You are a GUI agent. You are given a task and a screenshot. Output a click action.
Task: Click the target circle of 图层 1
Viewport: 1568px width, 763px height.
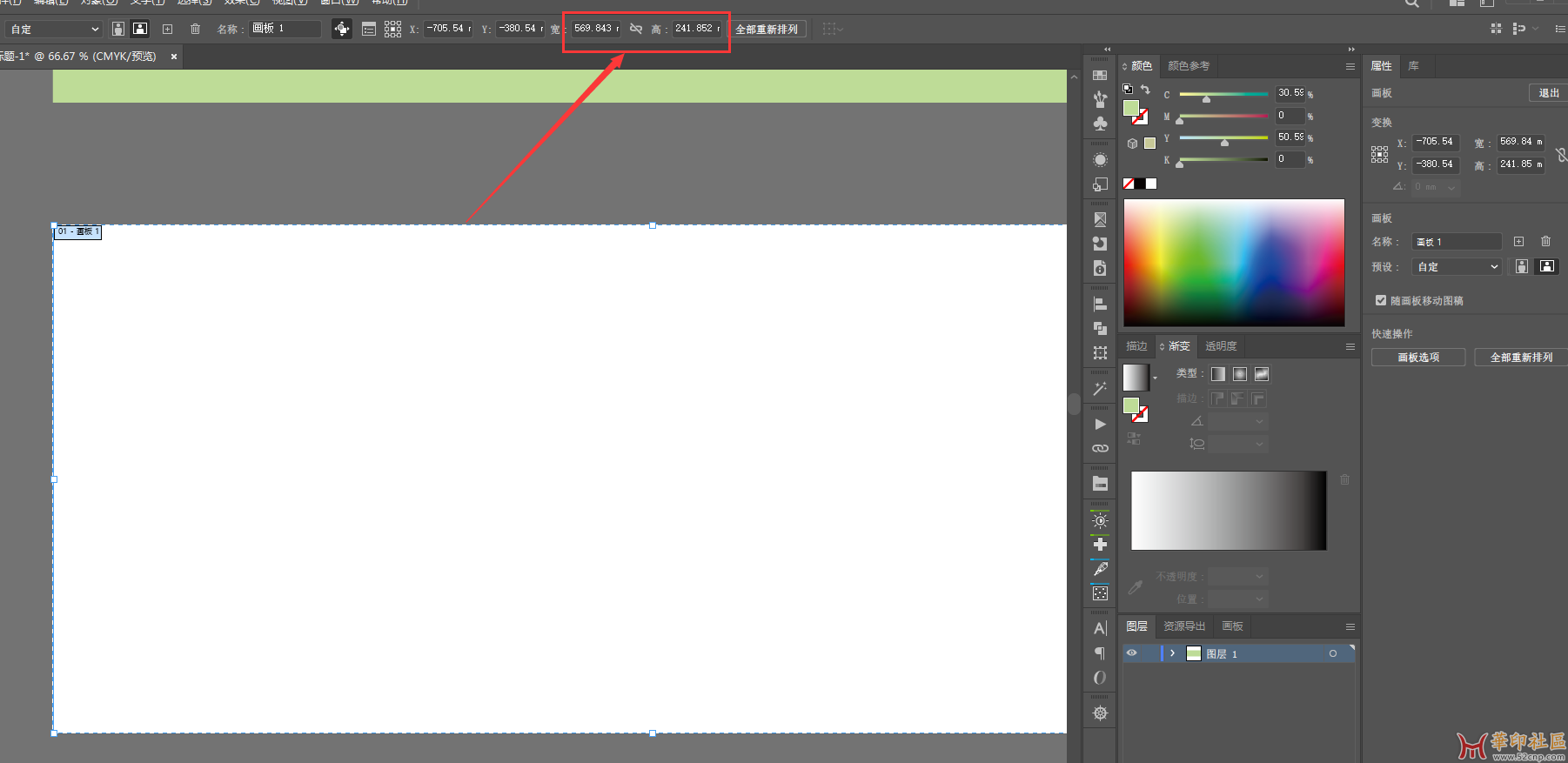pos(1333,653)
